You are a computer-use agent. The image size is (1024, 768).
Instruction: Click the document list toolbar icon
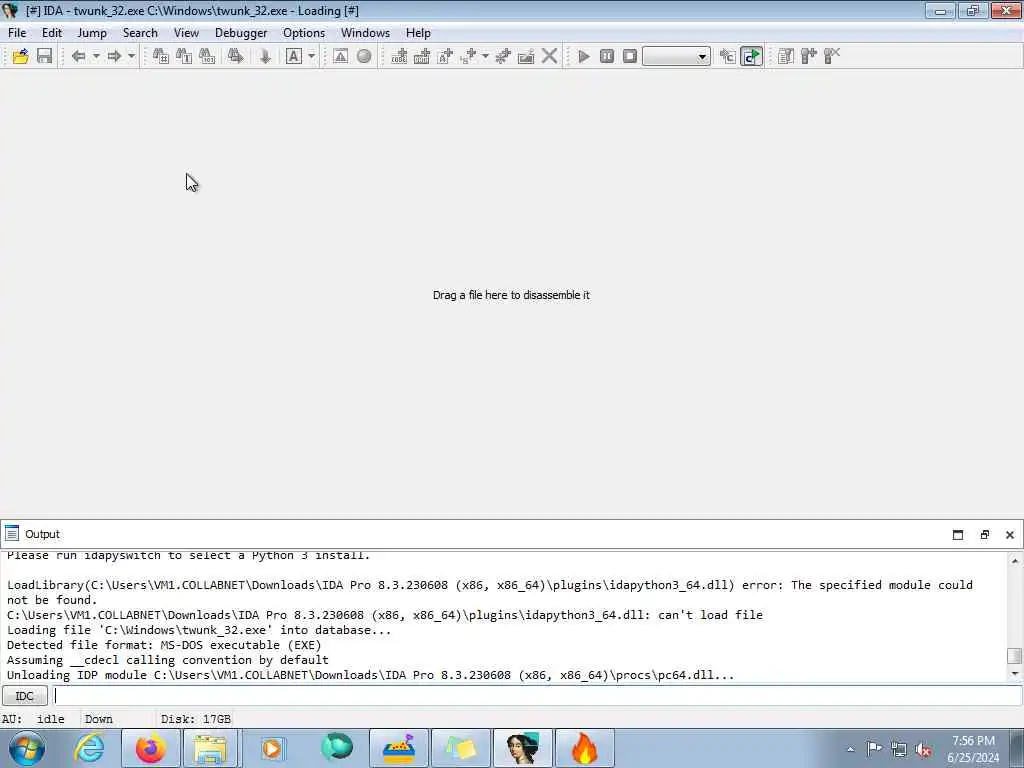786,56
